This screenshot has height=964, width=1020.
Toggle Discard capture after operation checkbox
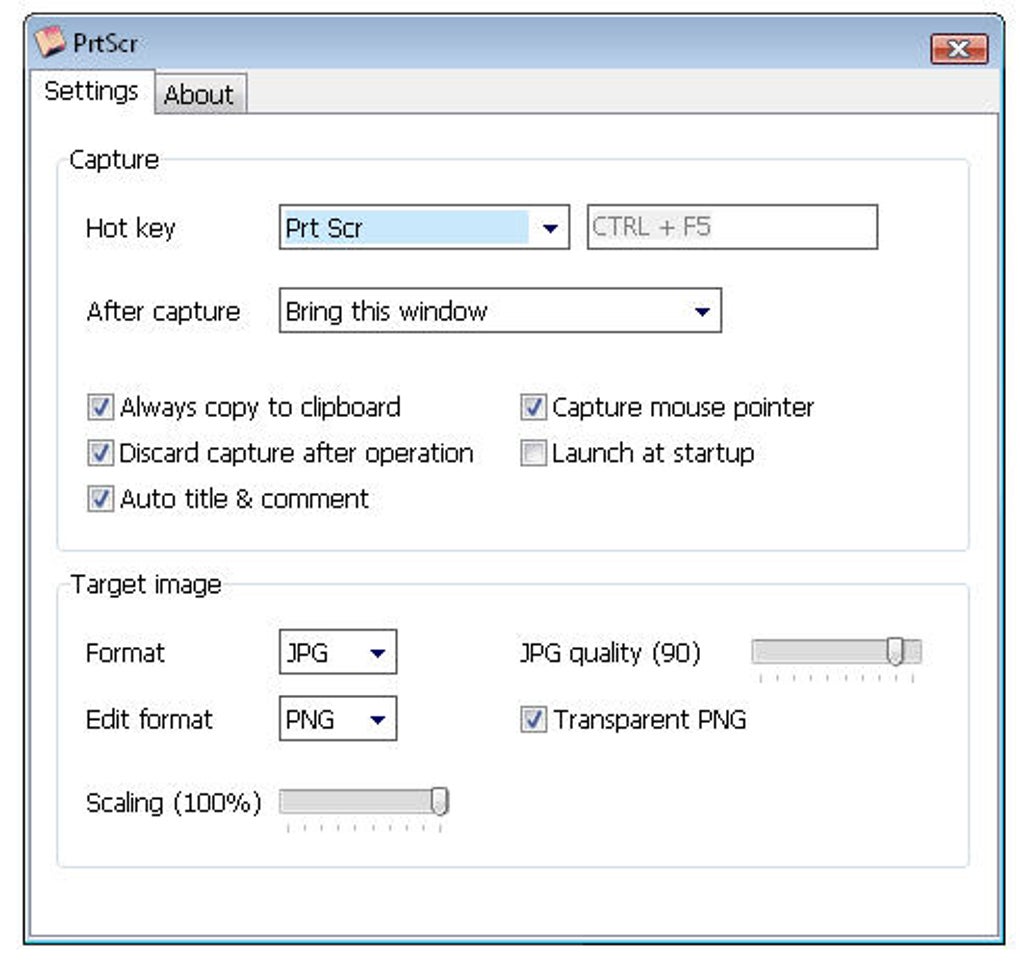click(100, 453)
